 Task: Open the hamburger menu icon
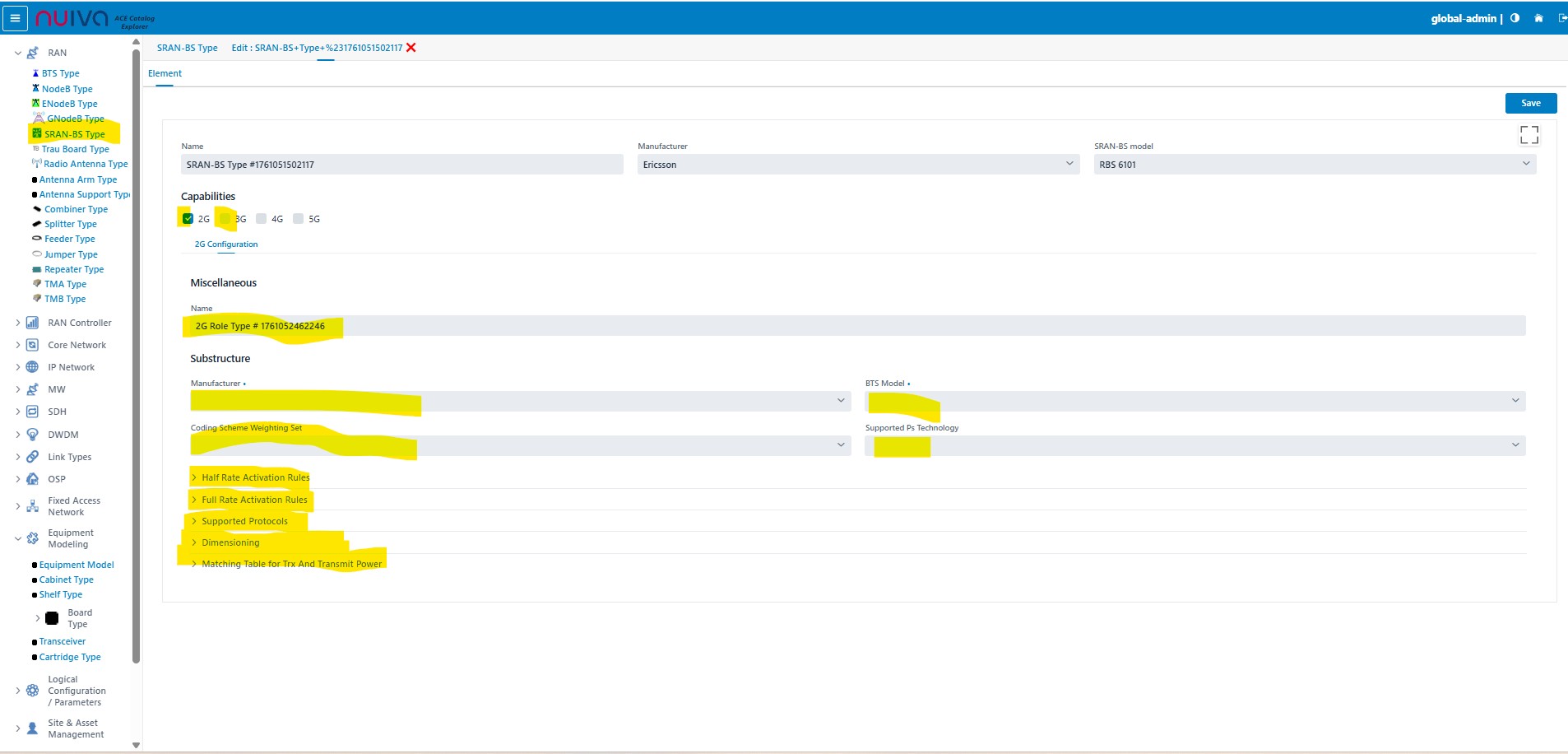[15, 18]
